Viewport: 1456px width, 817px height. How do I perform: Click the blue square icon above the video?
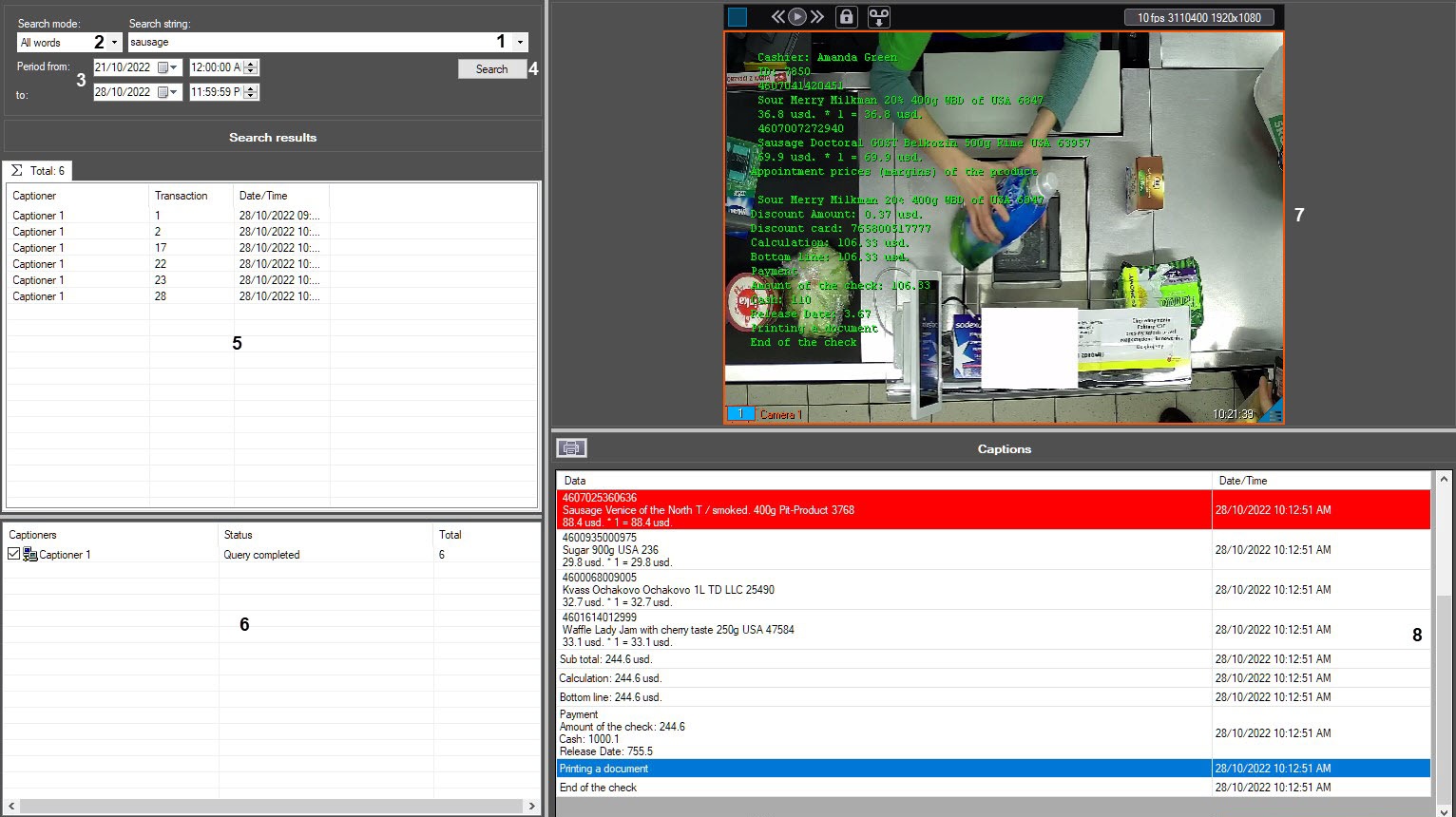click(x=738, y=16)
